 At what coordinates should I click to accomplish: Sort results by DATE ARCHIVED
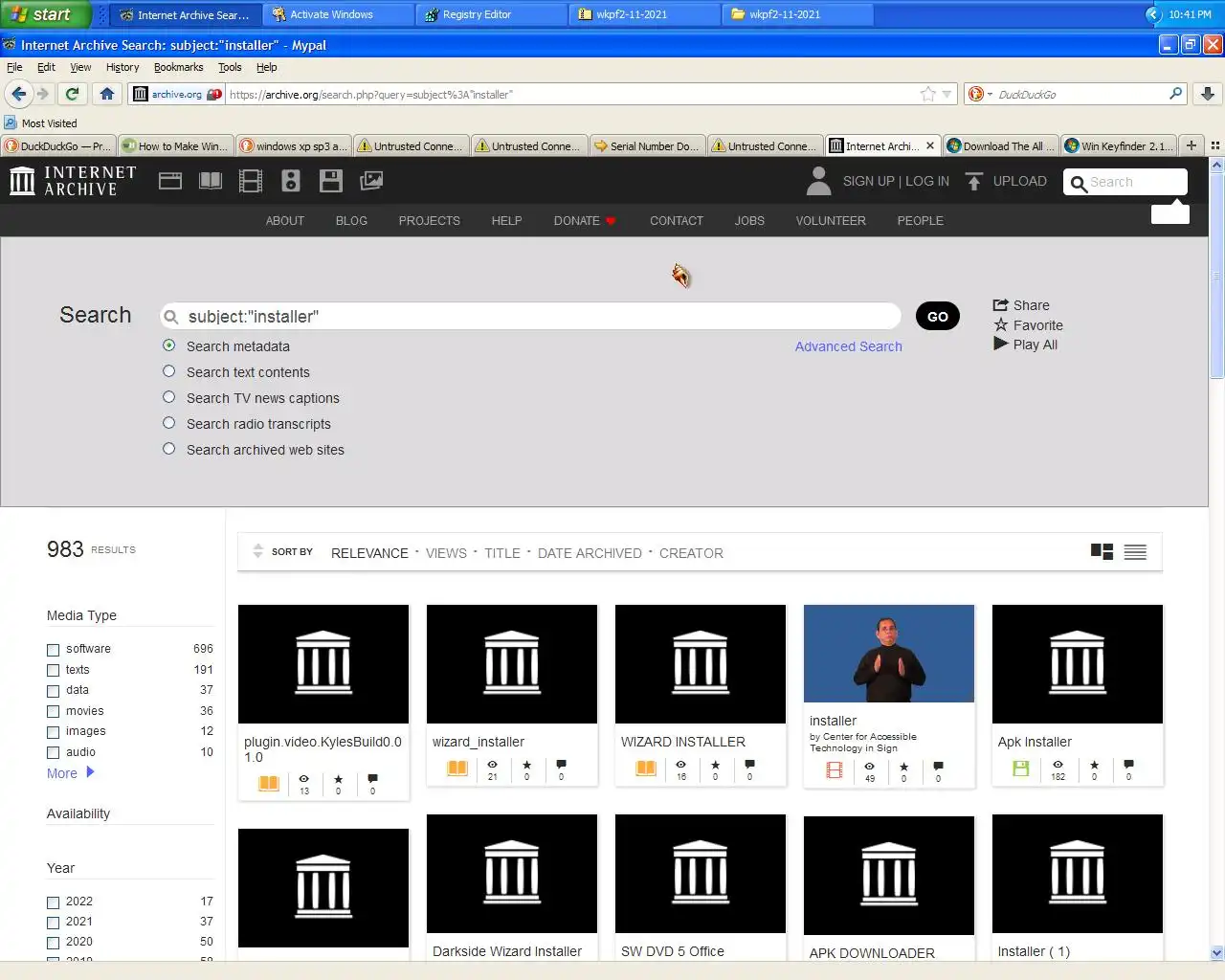pos(590,553)
